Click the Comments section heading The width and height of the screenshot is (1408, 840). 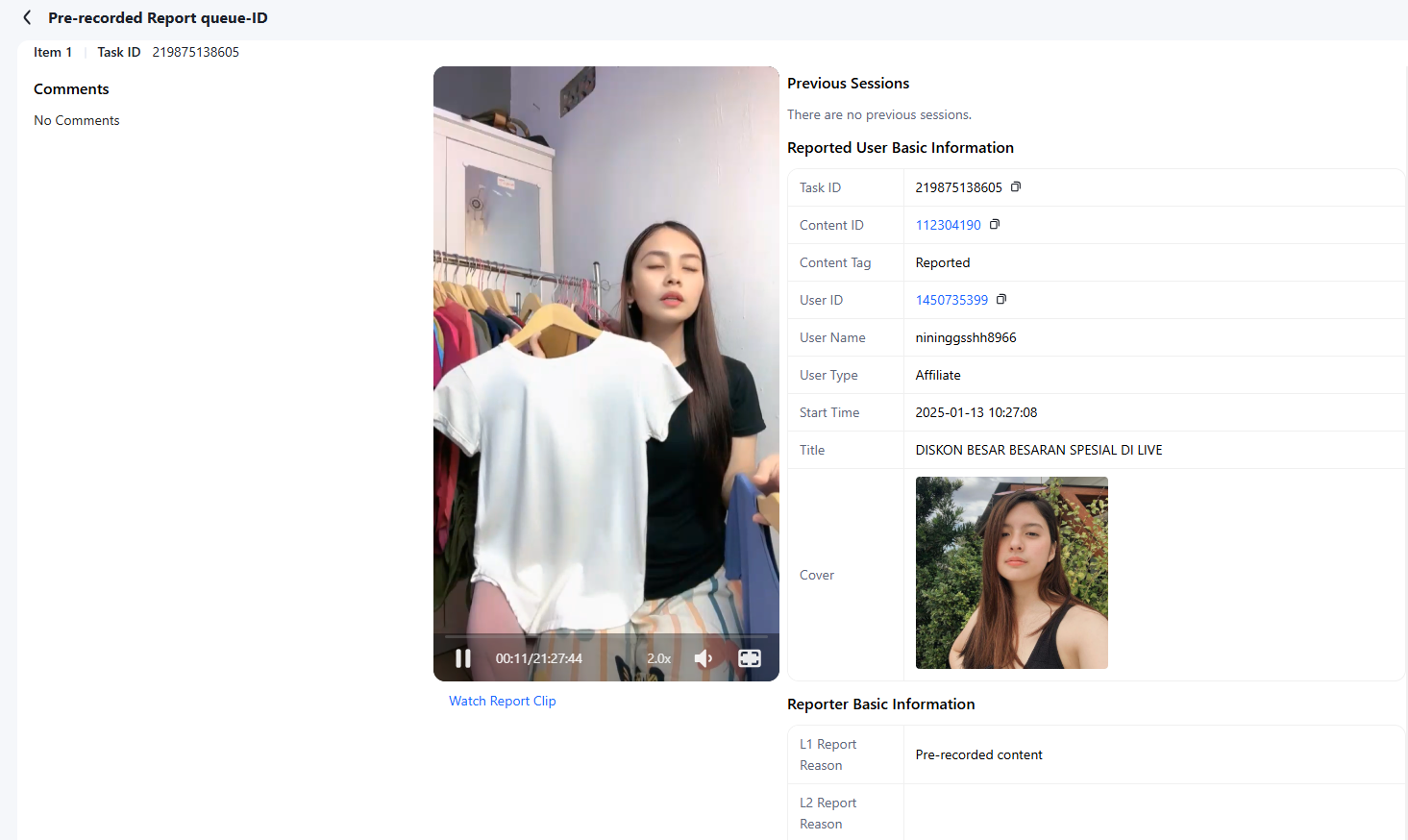click(x=71, y=89)
